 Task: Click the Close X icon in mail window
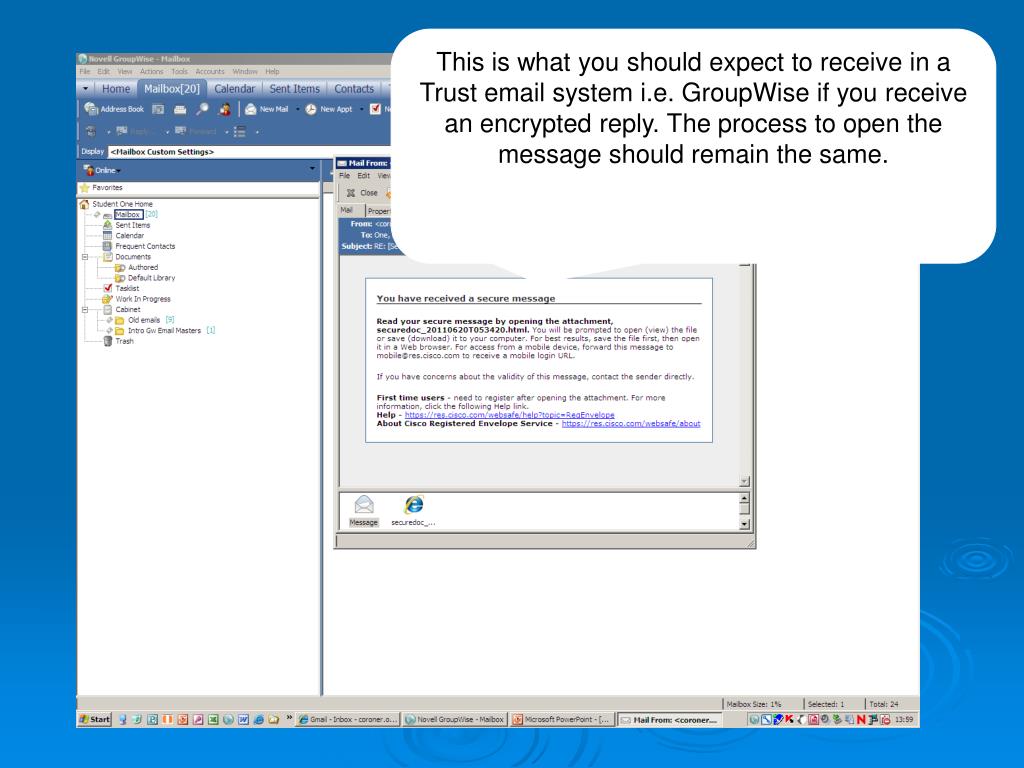click(351, 193)
